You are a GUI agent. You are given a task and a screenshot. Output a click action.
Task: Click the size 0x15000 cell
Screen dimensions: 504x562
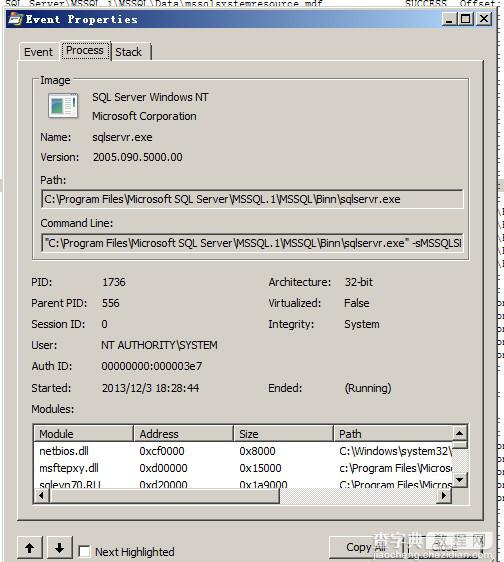[260, 468]
